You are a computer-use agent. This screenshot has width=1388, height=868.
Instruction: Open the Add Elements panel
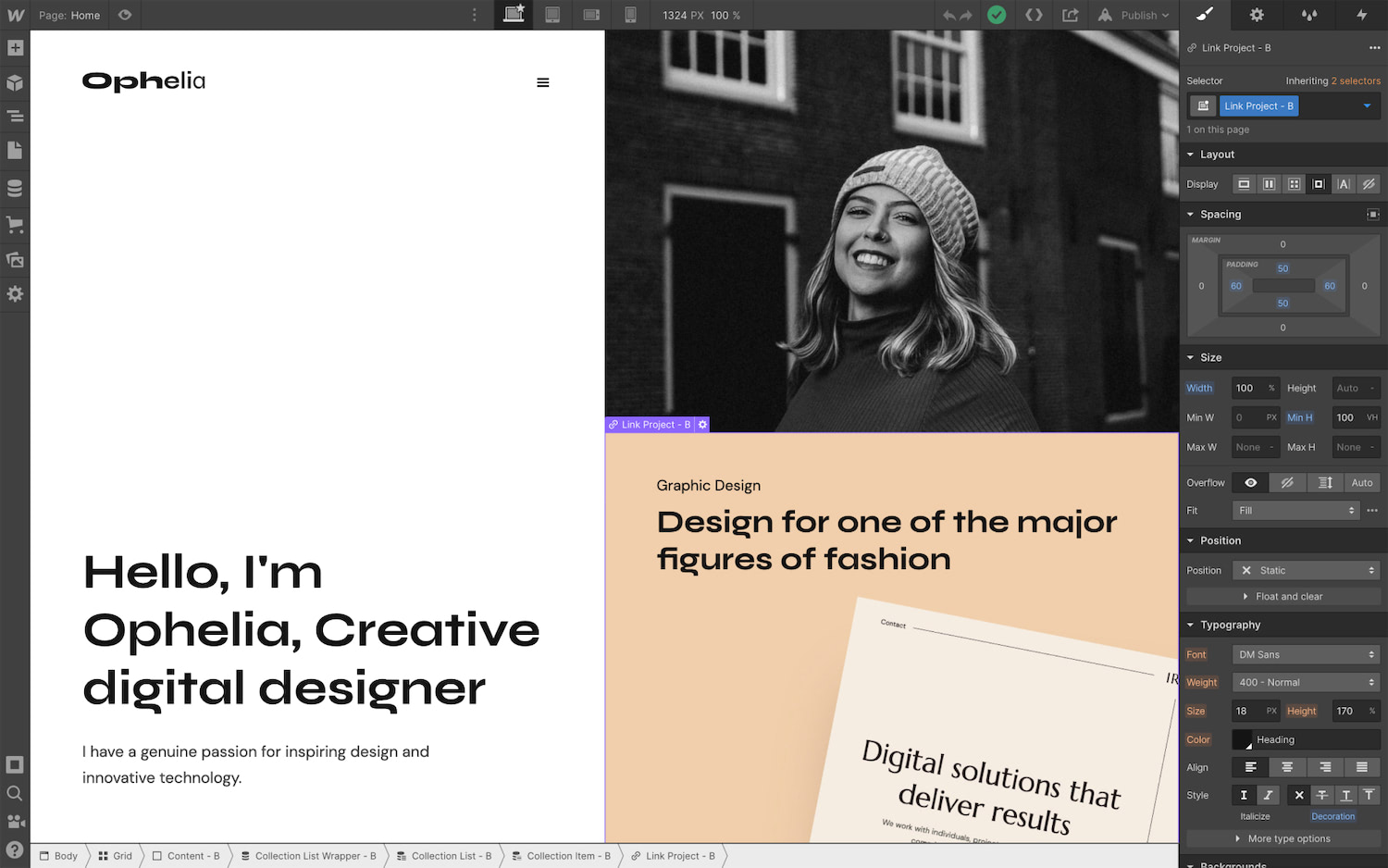click(15, 47)
